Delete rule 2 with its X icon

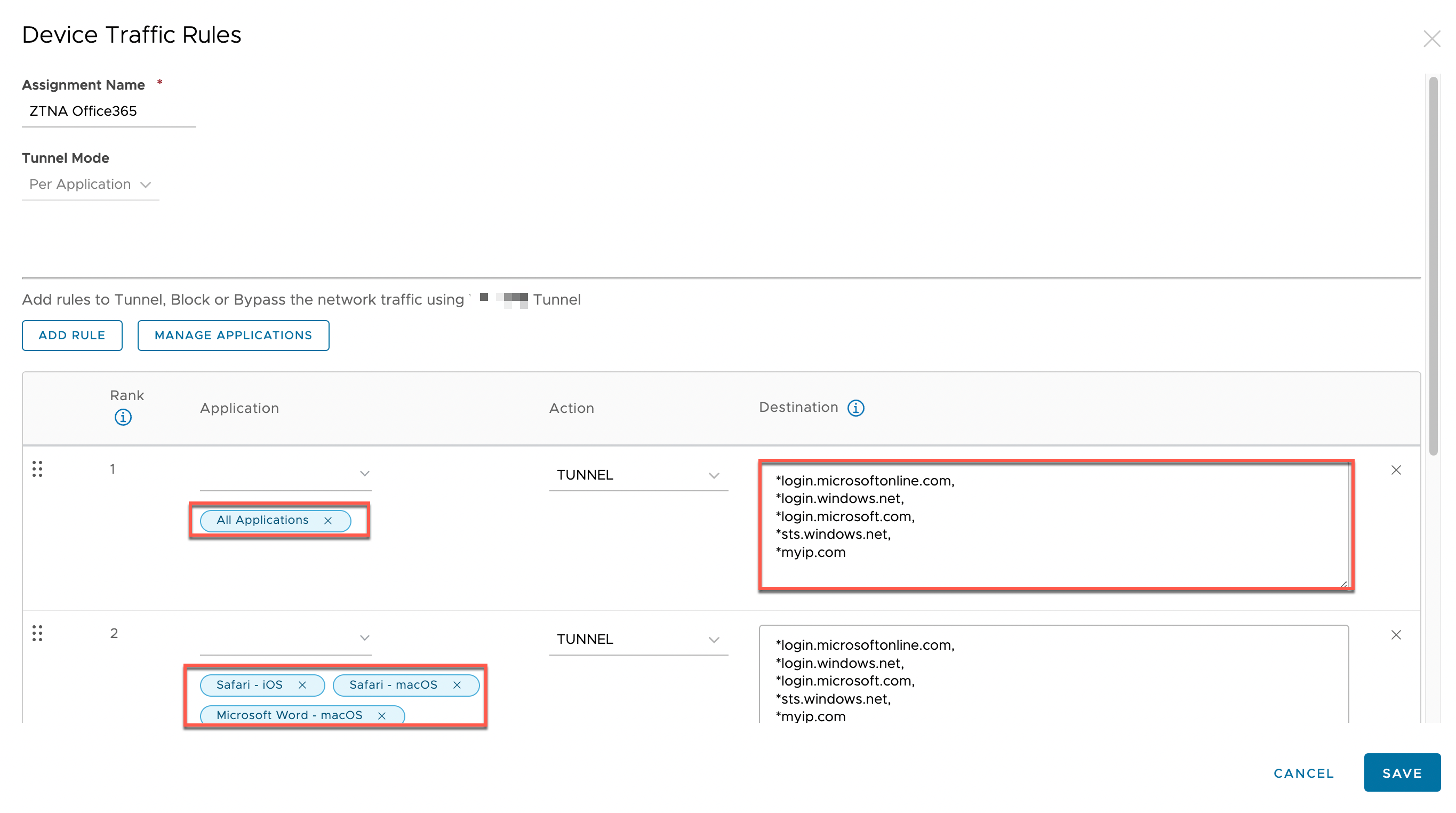1396,634
